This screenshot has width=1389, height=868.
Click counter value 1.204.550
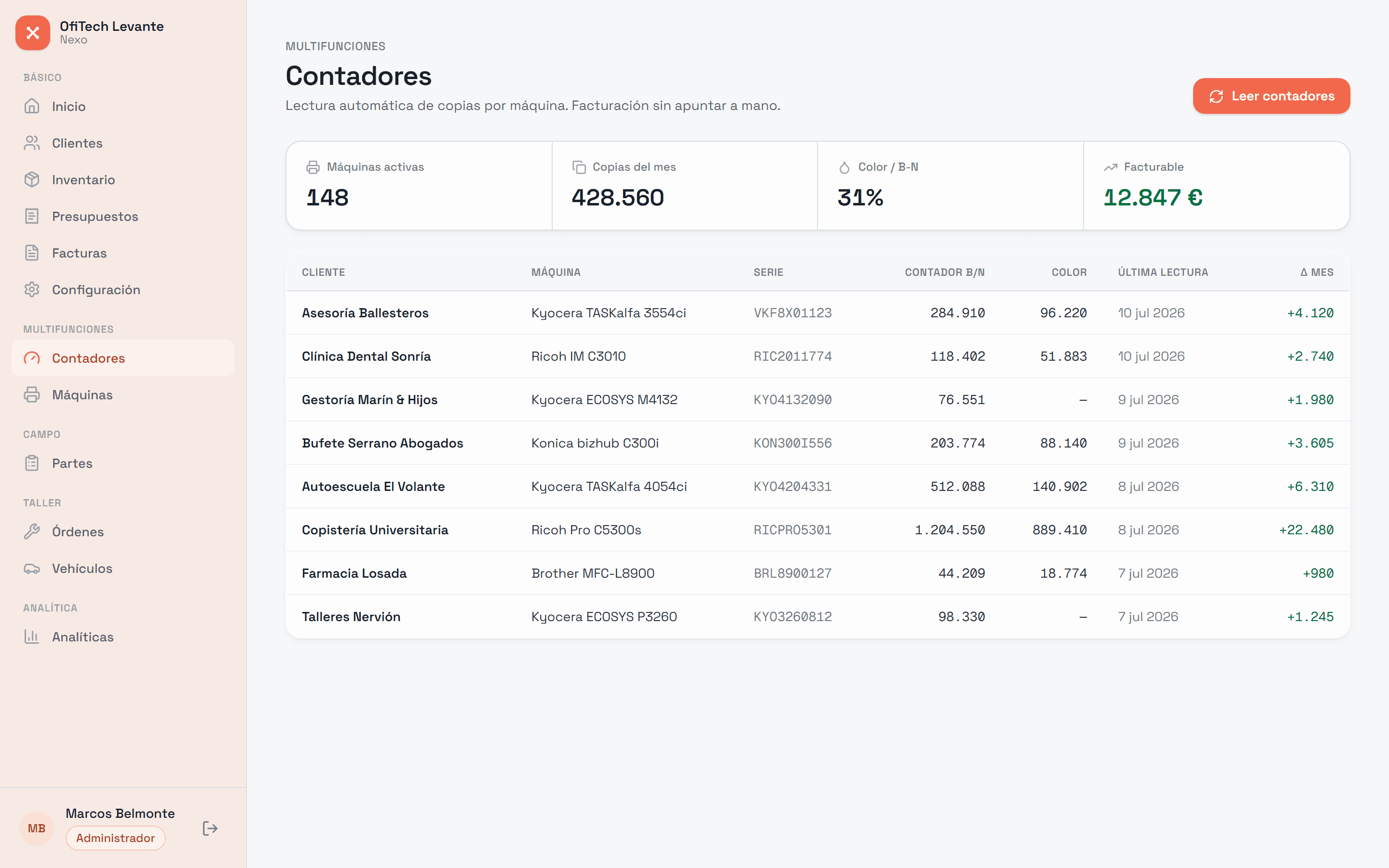pyautogui.click(x=950, y=530)
